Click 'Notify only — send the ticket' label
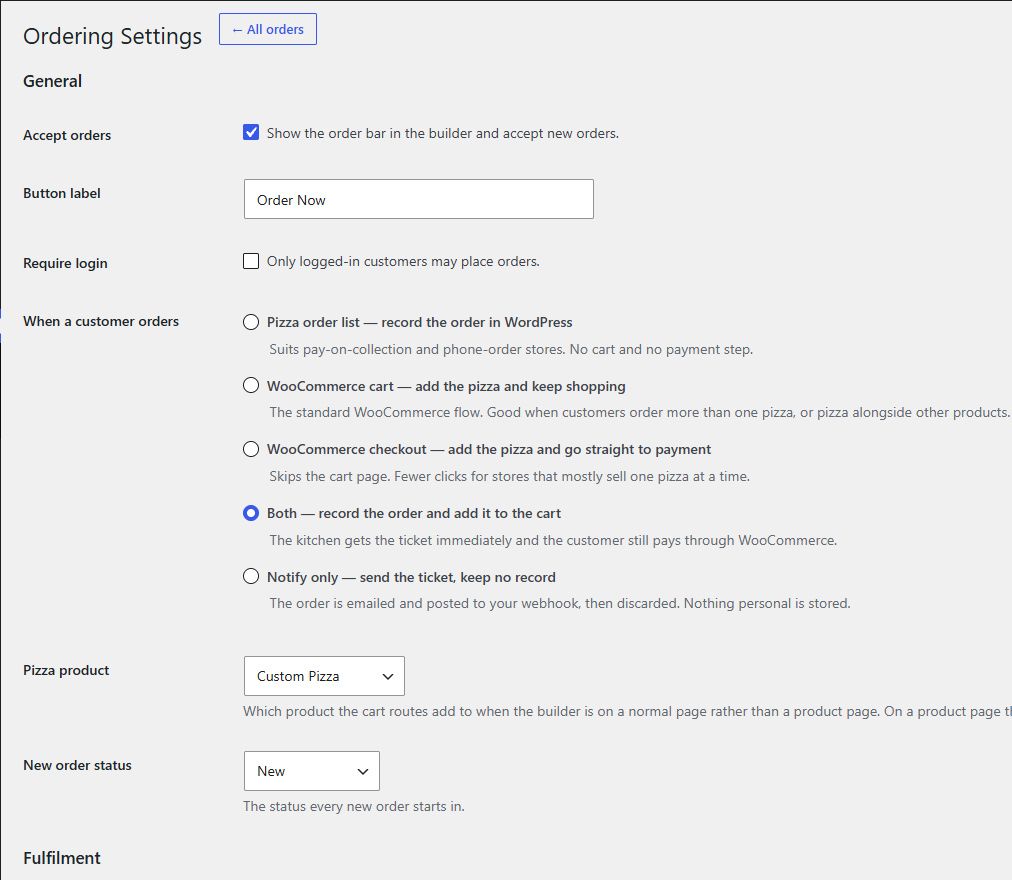 [x=411, y=577]
